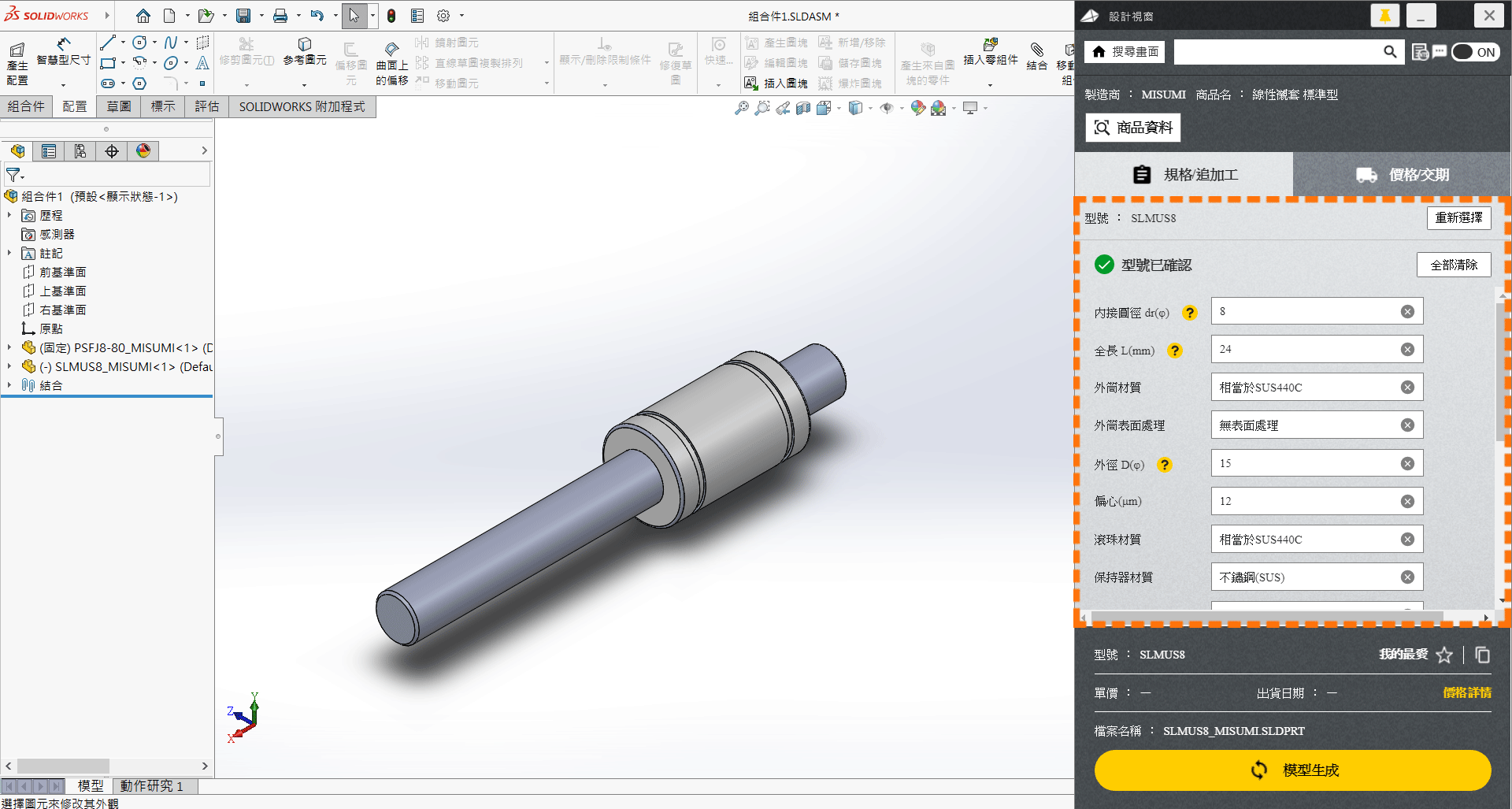Image resolution: width=1512 pixels, height=809 pixels.
Task: Expand the SLMUS8_MISUMI component node
Action: (9, 366)
